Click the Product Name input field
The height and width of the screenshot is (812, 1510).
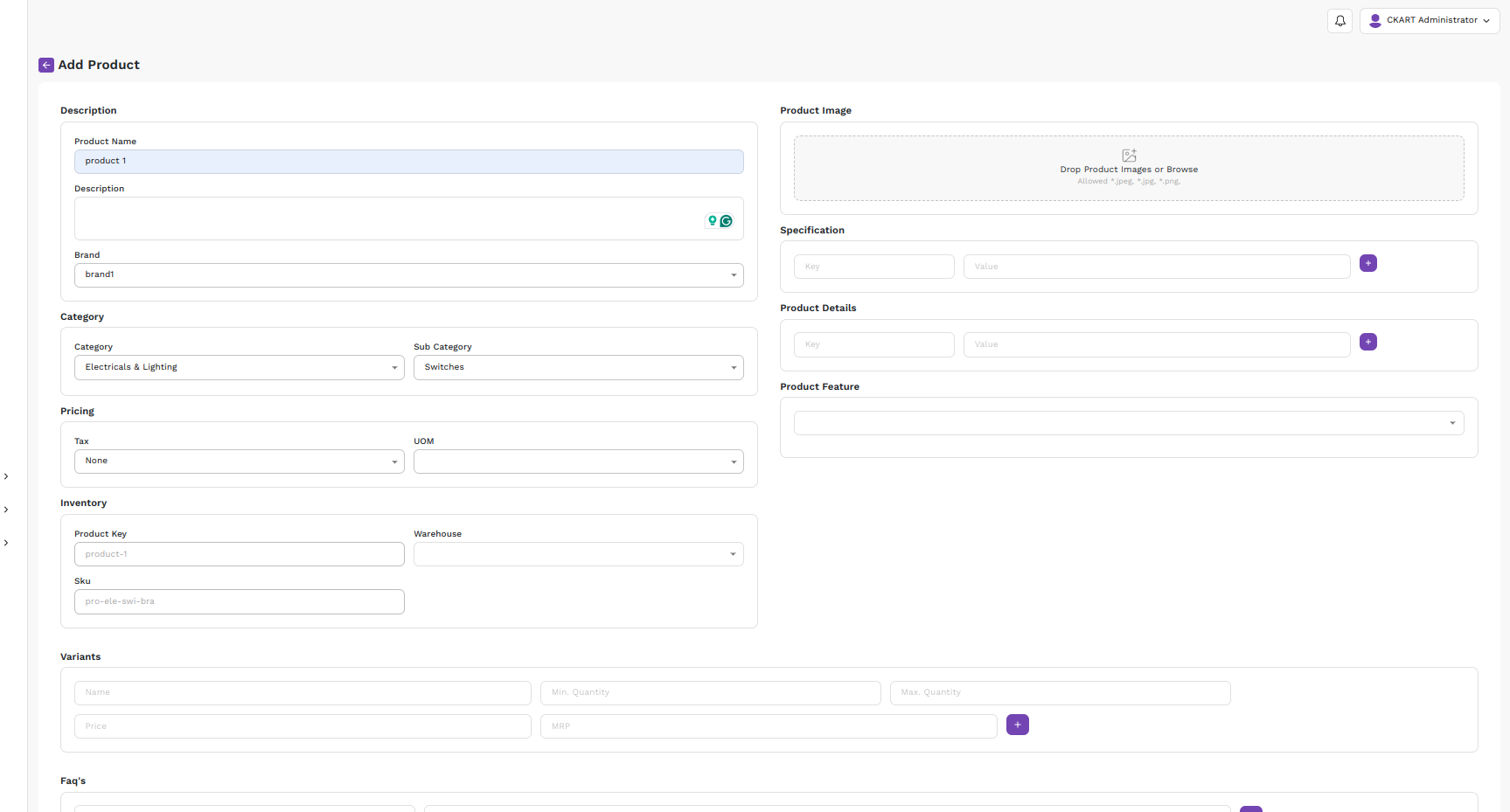coord(408,162)
